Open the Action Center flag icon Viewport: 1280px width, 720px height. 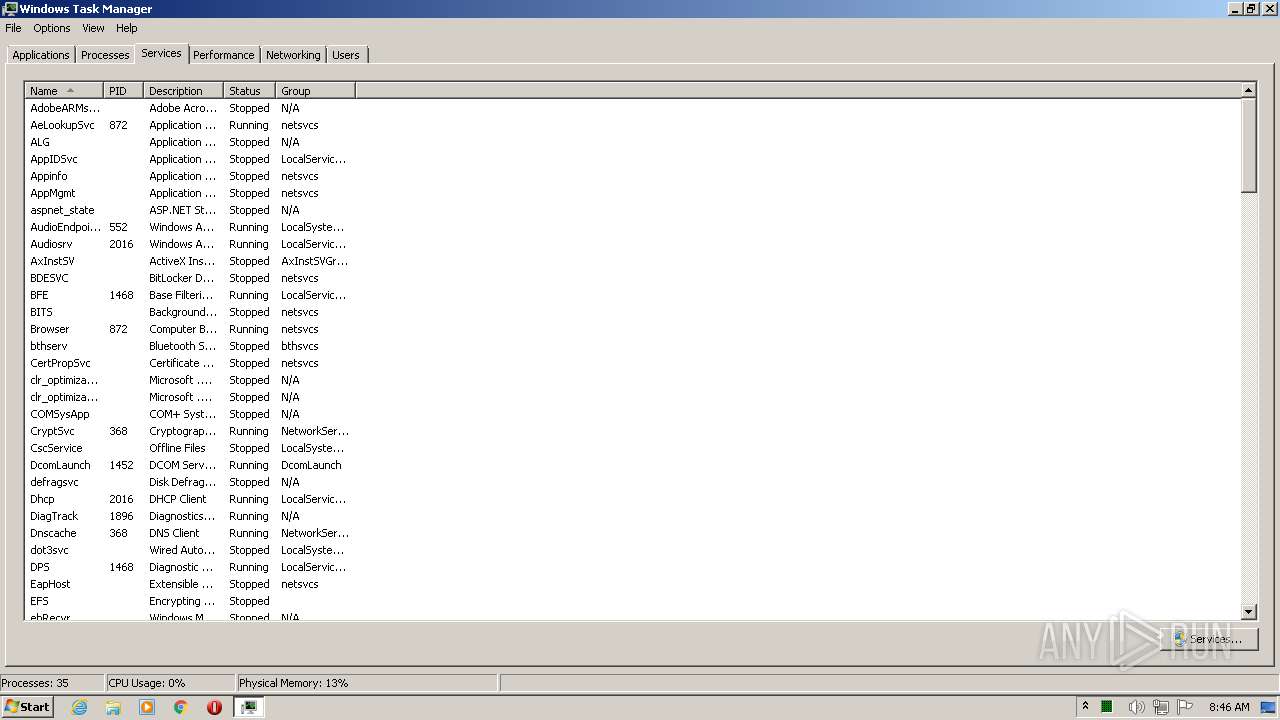1185,707
